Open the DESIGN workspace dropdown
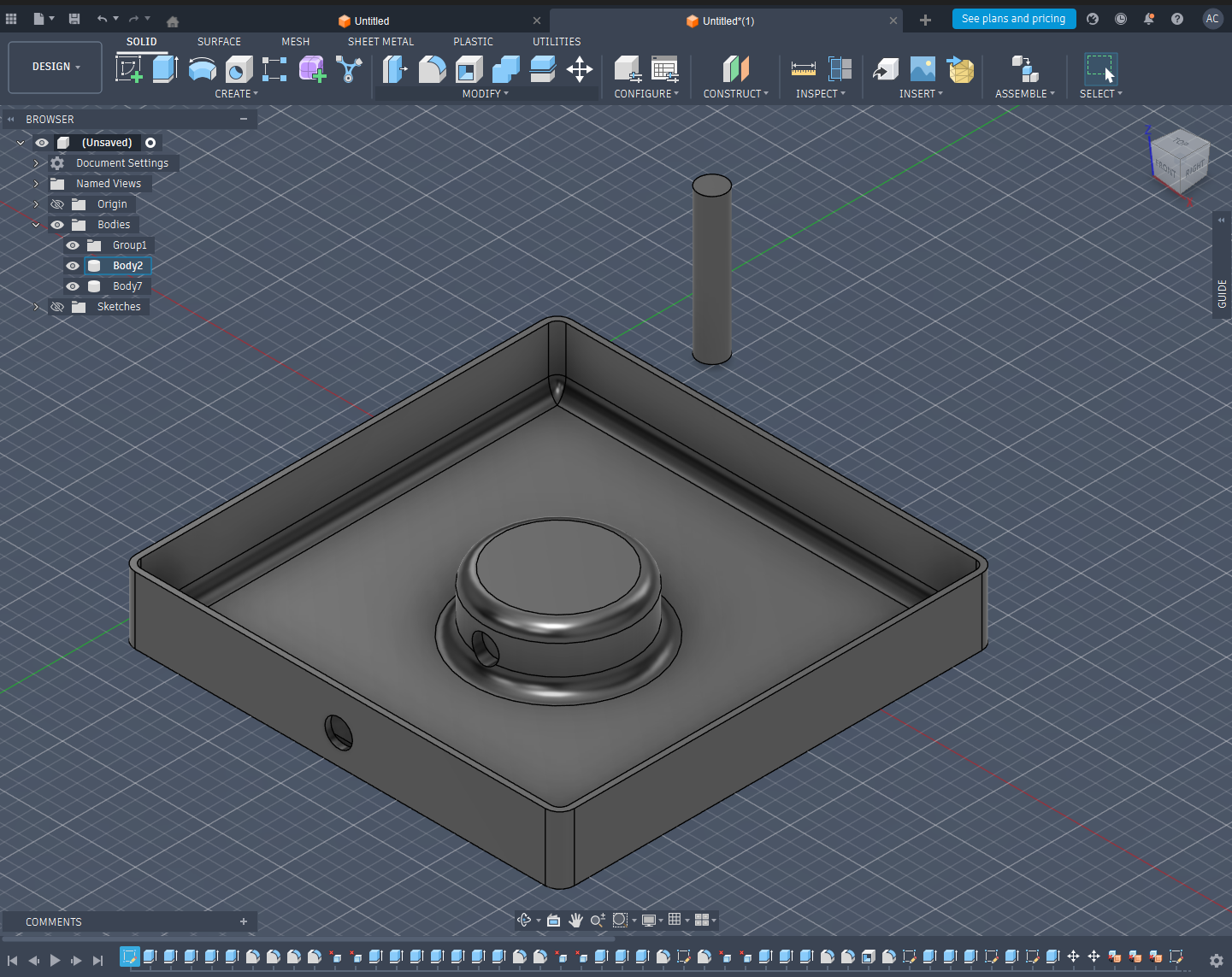The height and width of the screenshot is (977, 1232). [x=55, y=67]
